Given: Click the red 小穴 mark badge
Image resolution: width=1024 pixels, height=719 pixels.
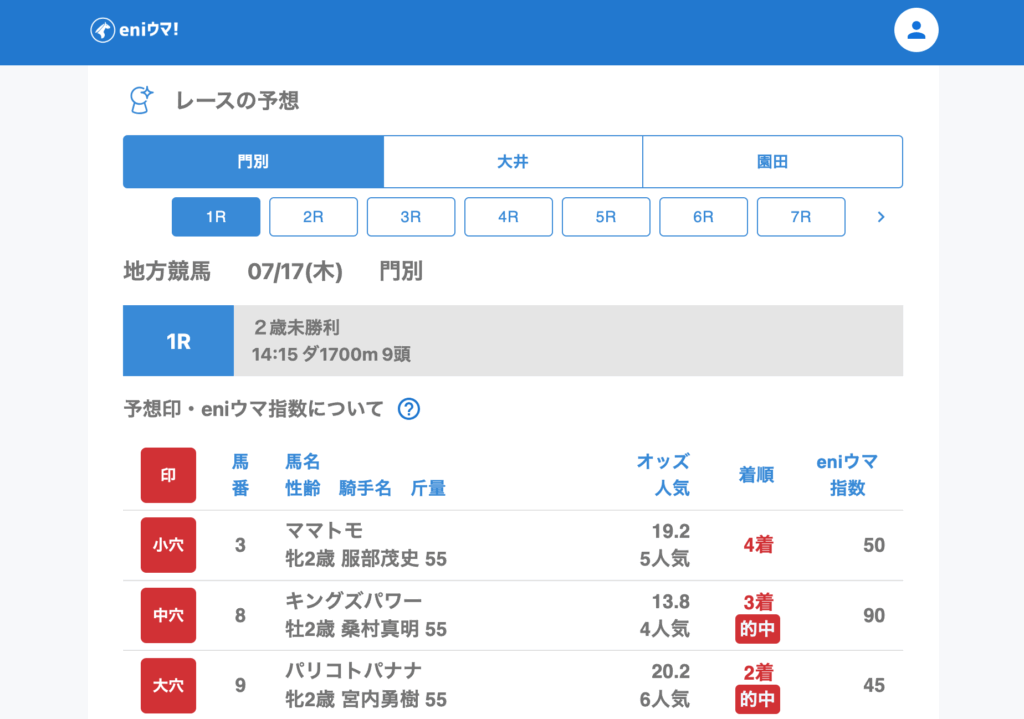Looking at the screenshot, I should [168, 545].
